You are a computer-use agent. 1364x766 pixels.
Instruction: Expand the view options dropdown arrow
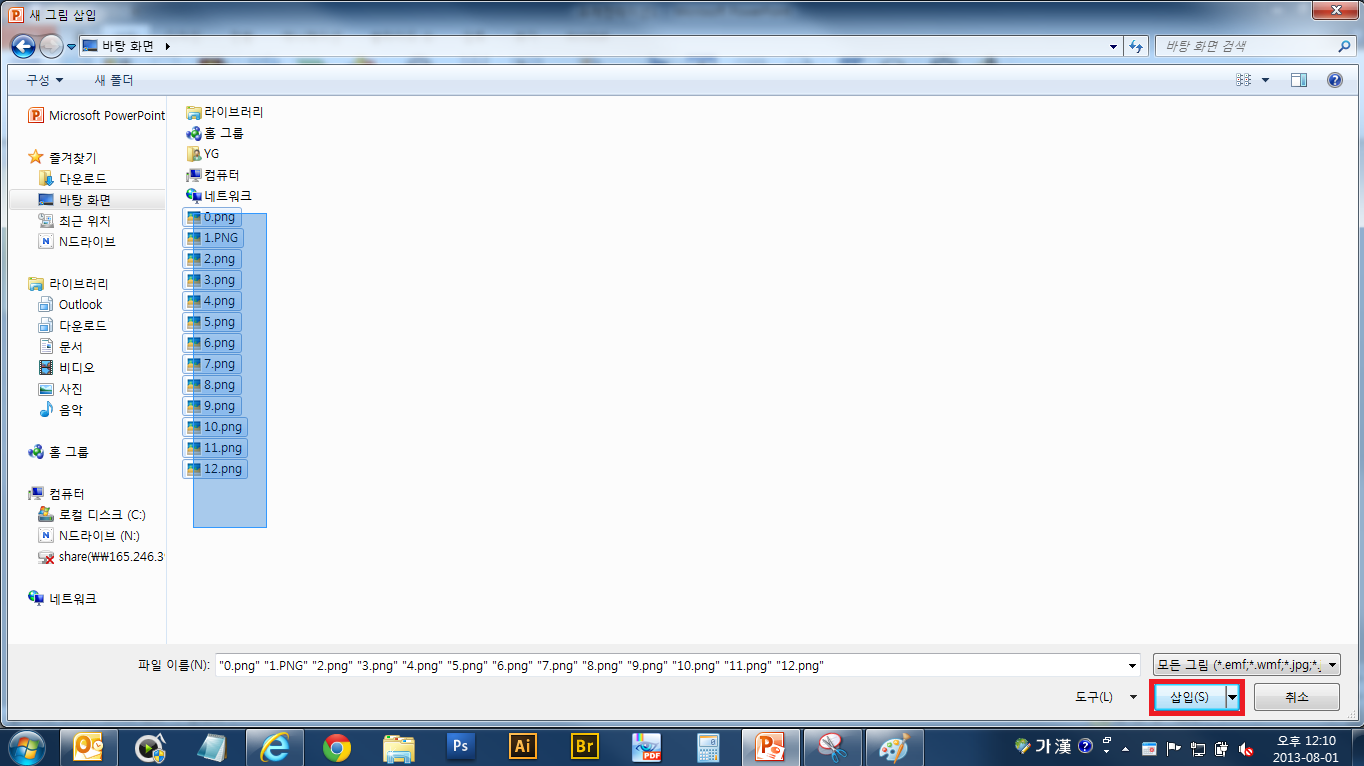pyautogui.click(x=1265, y=80)
